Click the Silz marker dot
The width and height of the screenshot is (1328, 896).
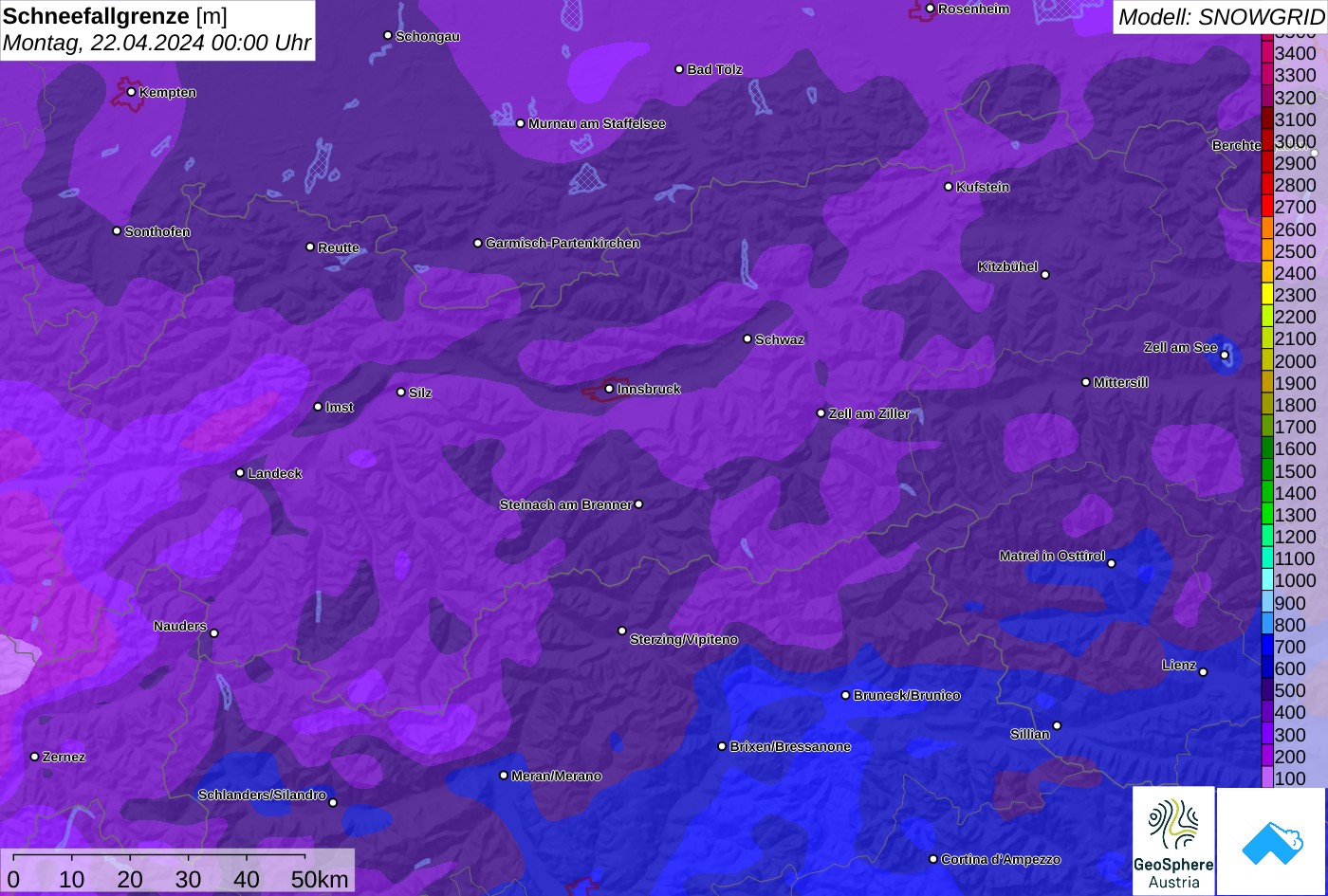(400, 392)
